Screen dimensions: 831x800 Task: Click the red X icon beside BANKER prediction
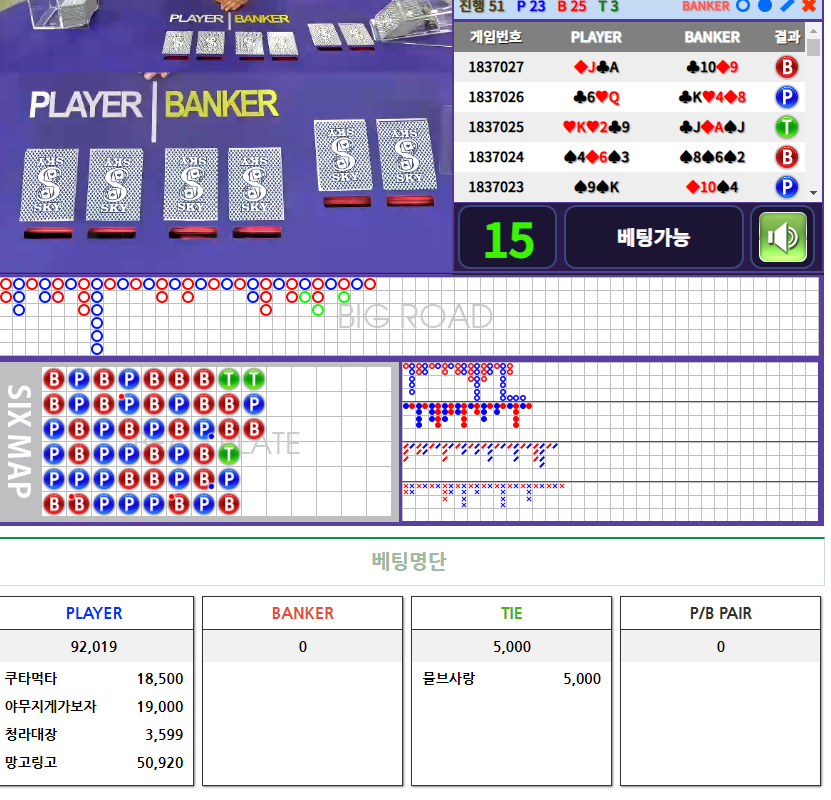tap(809, 6)
